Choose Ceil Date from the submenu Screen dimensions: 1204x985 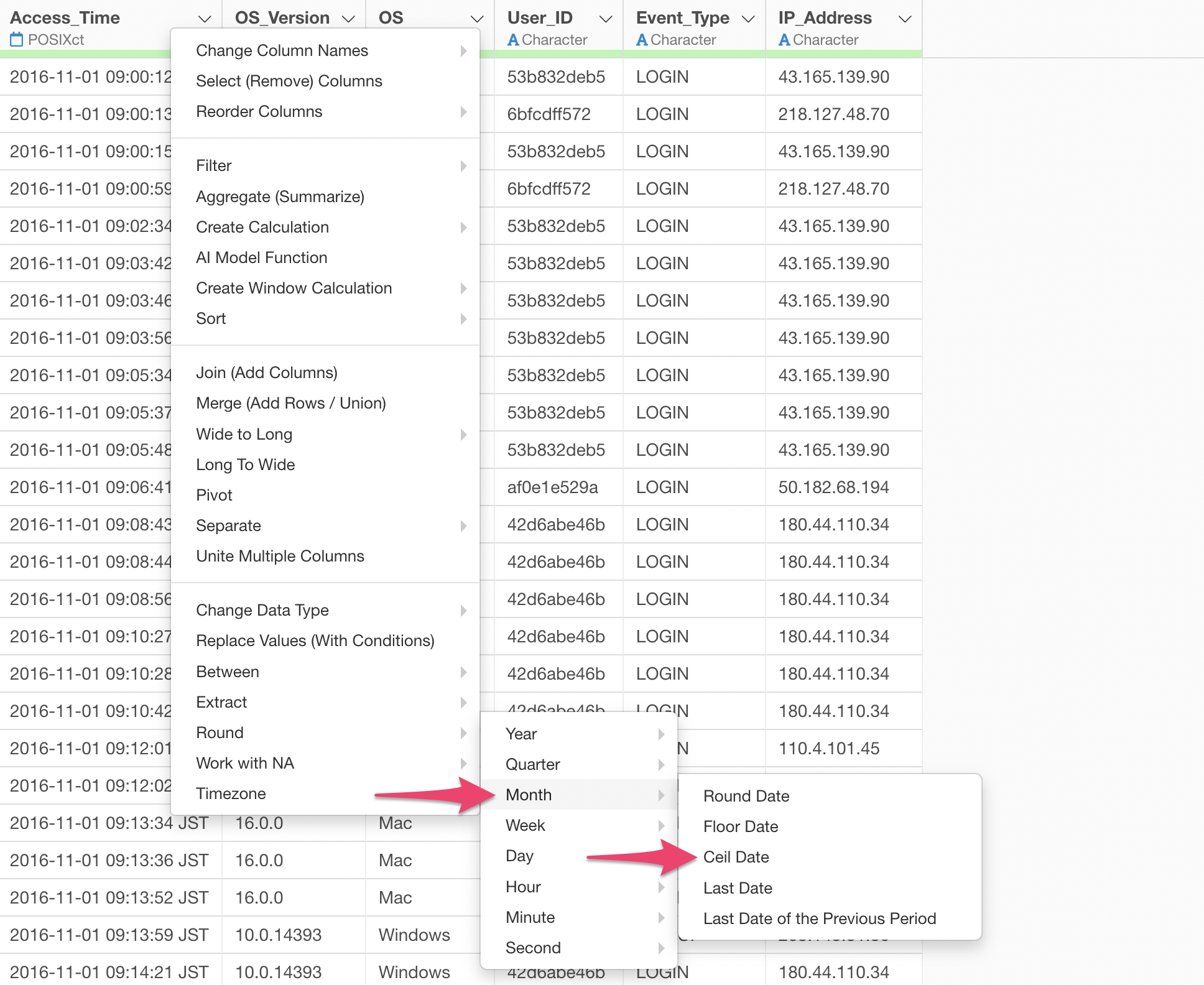(x=736, y=857)
